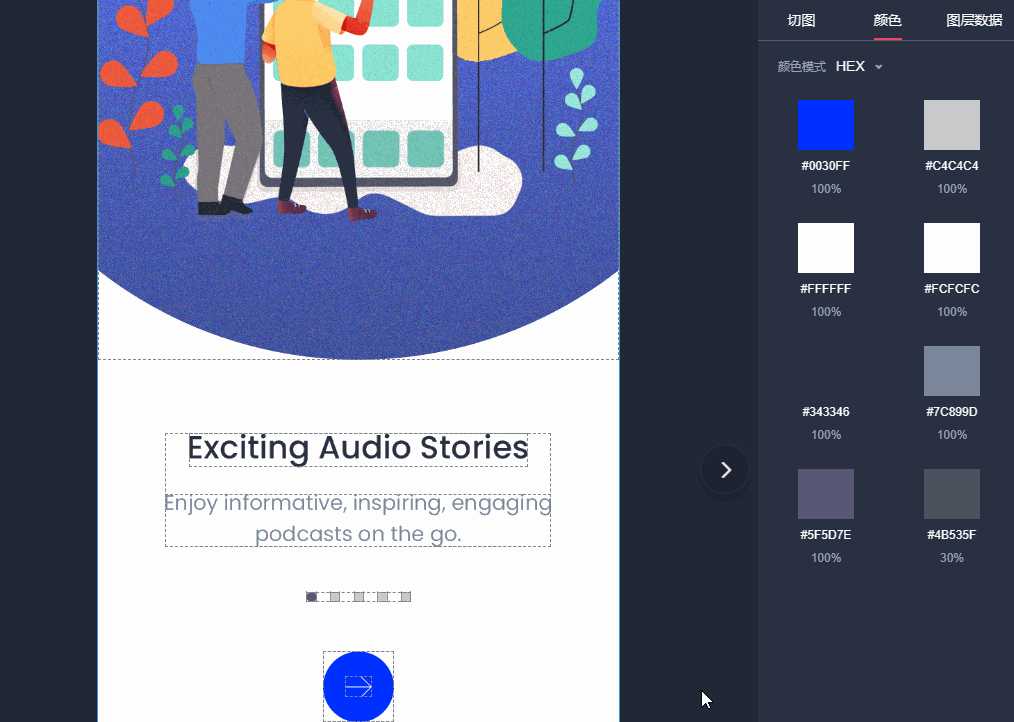Choose the light gray #C4C4C4 swatch

pos(951,125)
